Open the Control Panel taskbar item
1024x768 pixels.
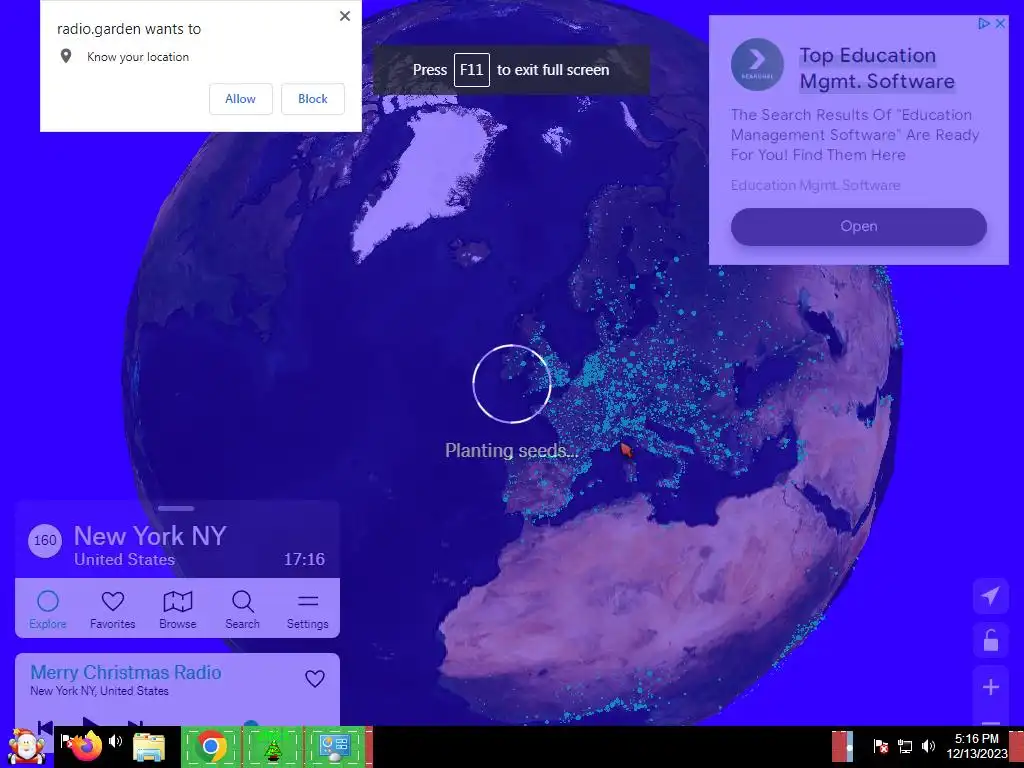(x=334, y=747)
